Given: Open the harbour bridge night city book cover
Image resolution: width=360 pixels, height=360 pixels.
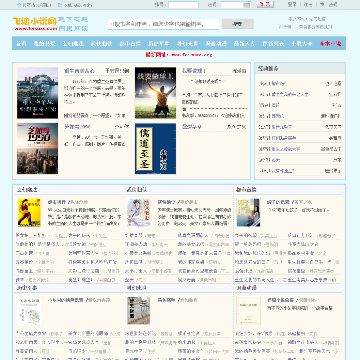Looking at the screenshot, I should point(38,93).
